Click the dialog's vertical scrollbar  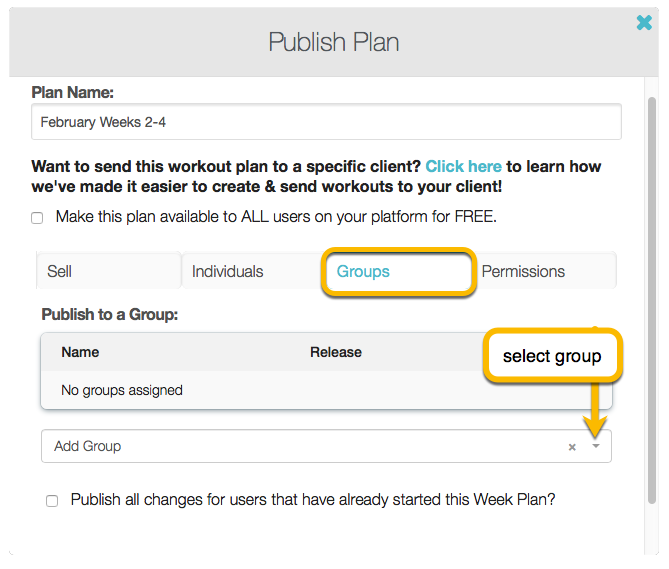pos(652,300)
